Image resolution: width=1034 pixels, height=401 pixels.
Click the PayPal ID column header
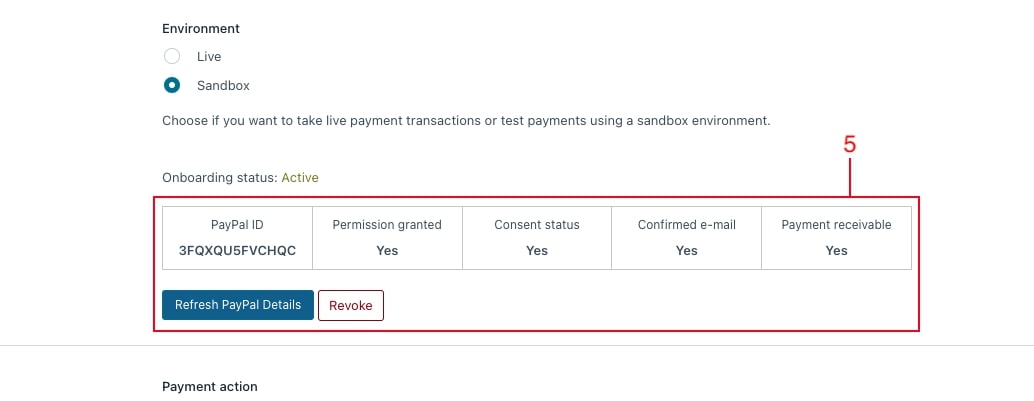tap(237, 225)
